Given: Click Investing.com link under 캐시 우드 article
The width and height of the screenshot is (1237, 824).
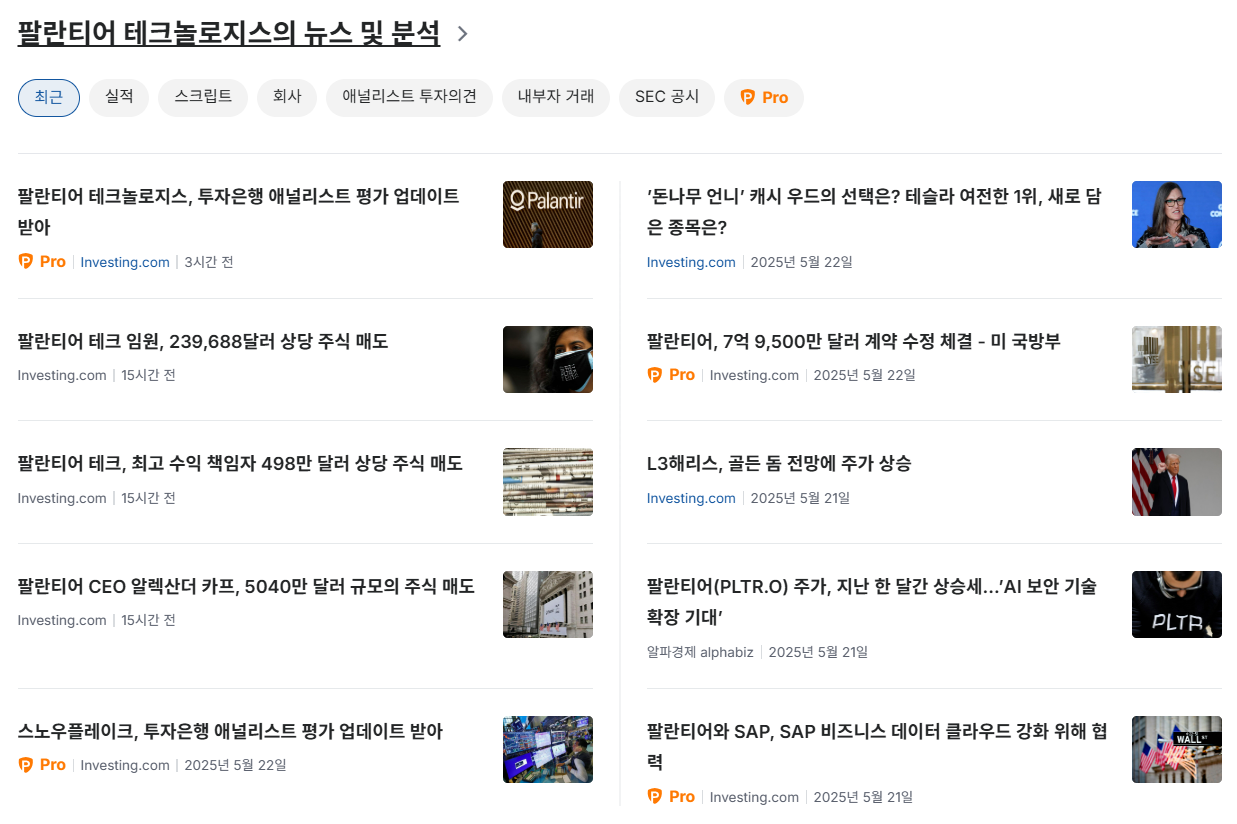Looking at the screenshot, I should [x=691, y=262].
